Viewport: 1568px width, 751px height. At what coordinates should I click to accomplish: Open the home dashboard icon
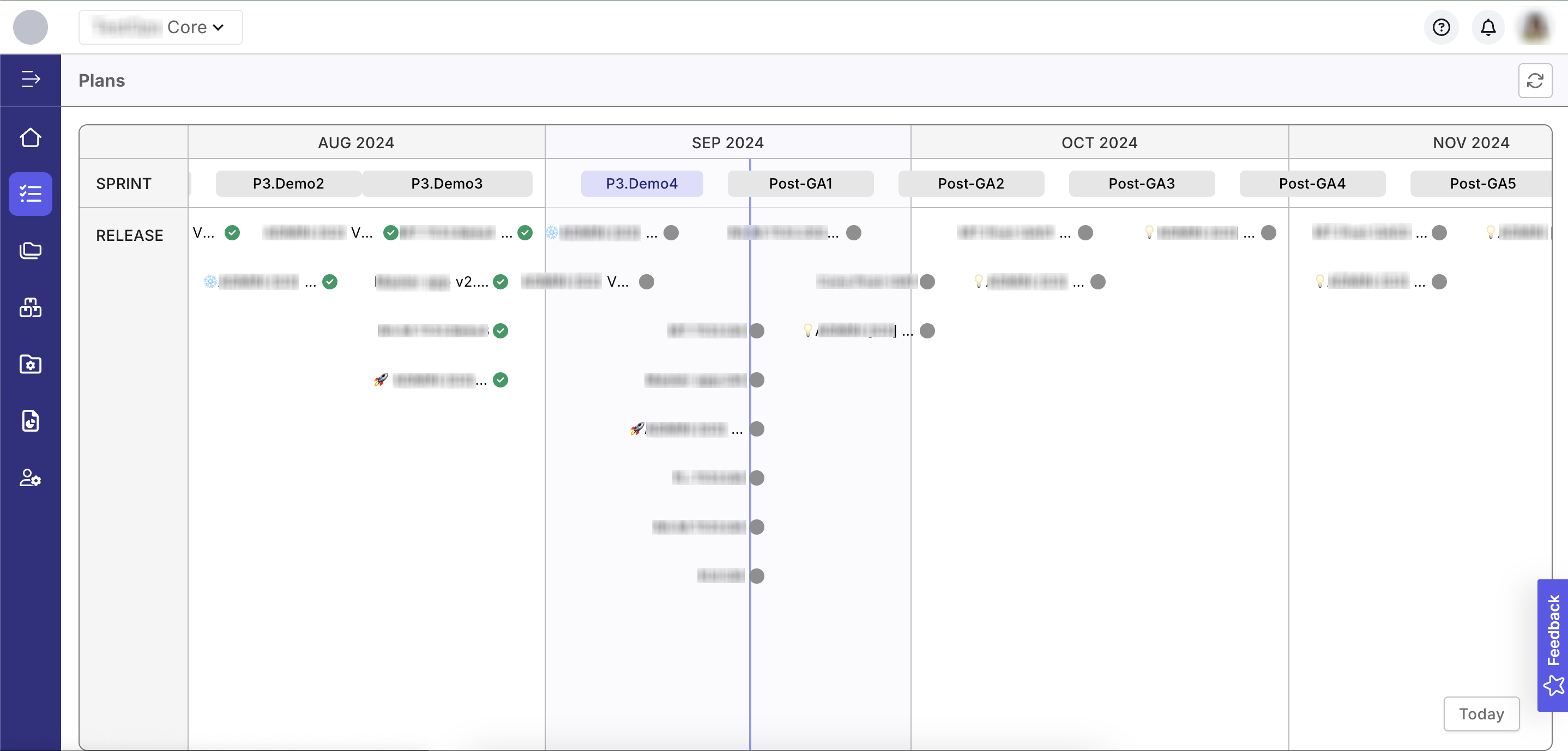coord(30,137)
